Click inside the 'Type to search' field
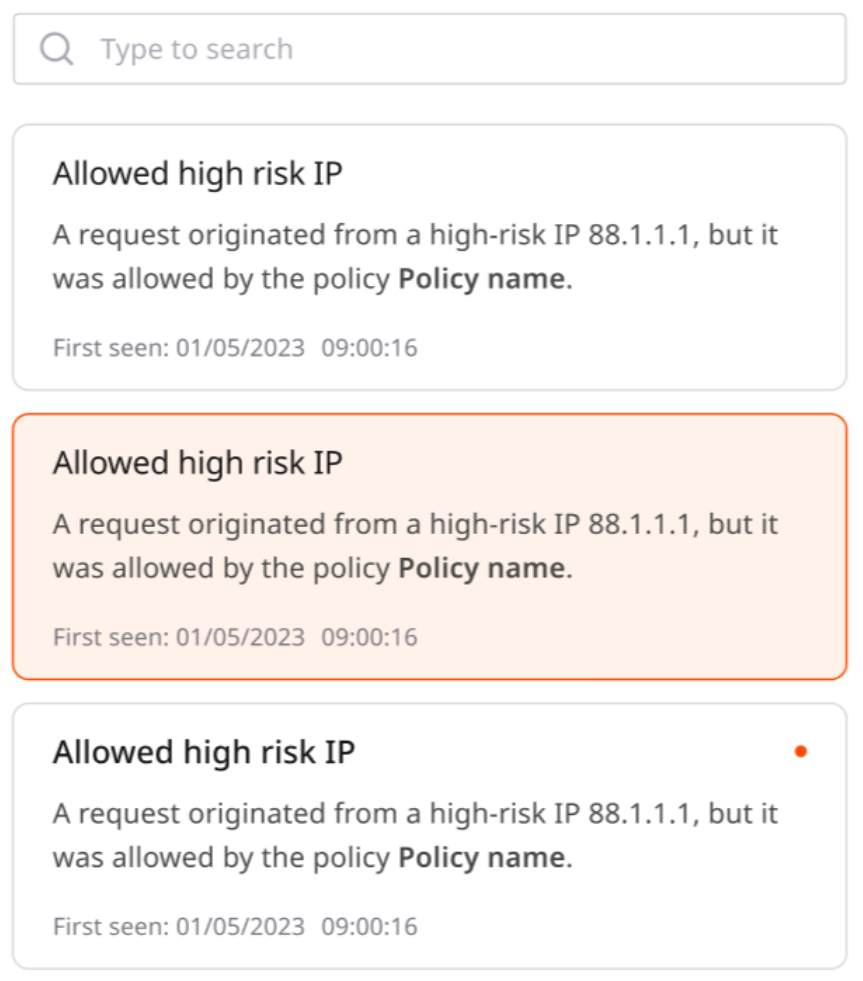This screenshot has width=863, height=981. tap(300, 48)
